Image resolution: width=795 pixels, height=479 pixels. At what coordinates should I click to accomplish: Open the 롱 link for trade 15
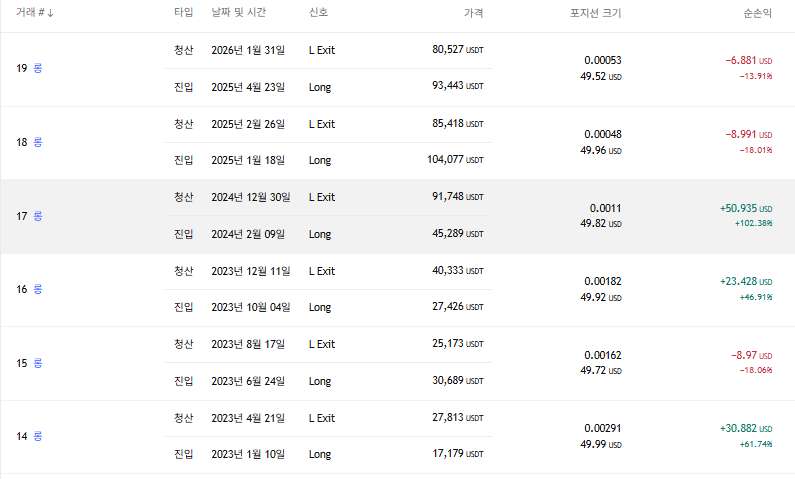click(38, 363)
